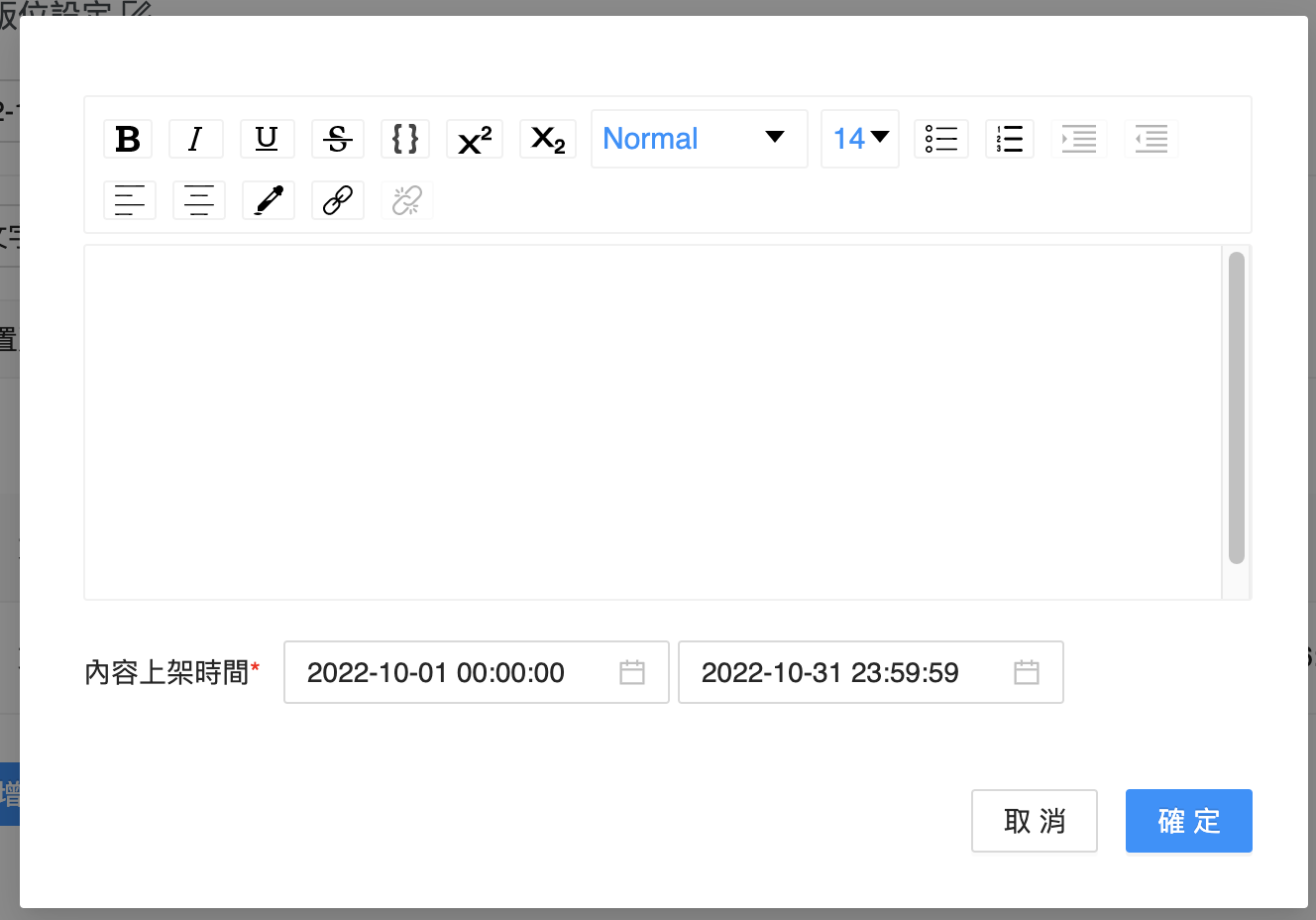Image resolution: width=1316 pixels, height=920 pixels.
Task: Enable superscript formatting
Action: (475, 139)
